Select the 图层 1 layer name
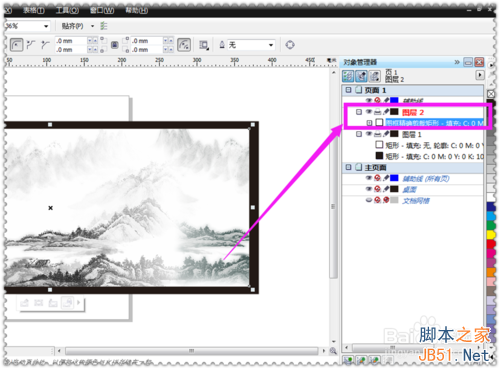Viewport: 500px width, 369px height. tap(412, 134)
